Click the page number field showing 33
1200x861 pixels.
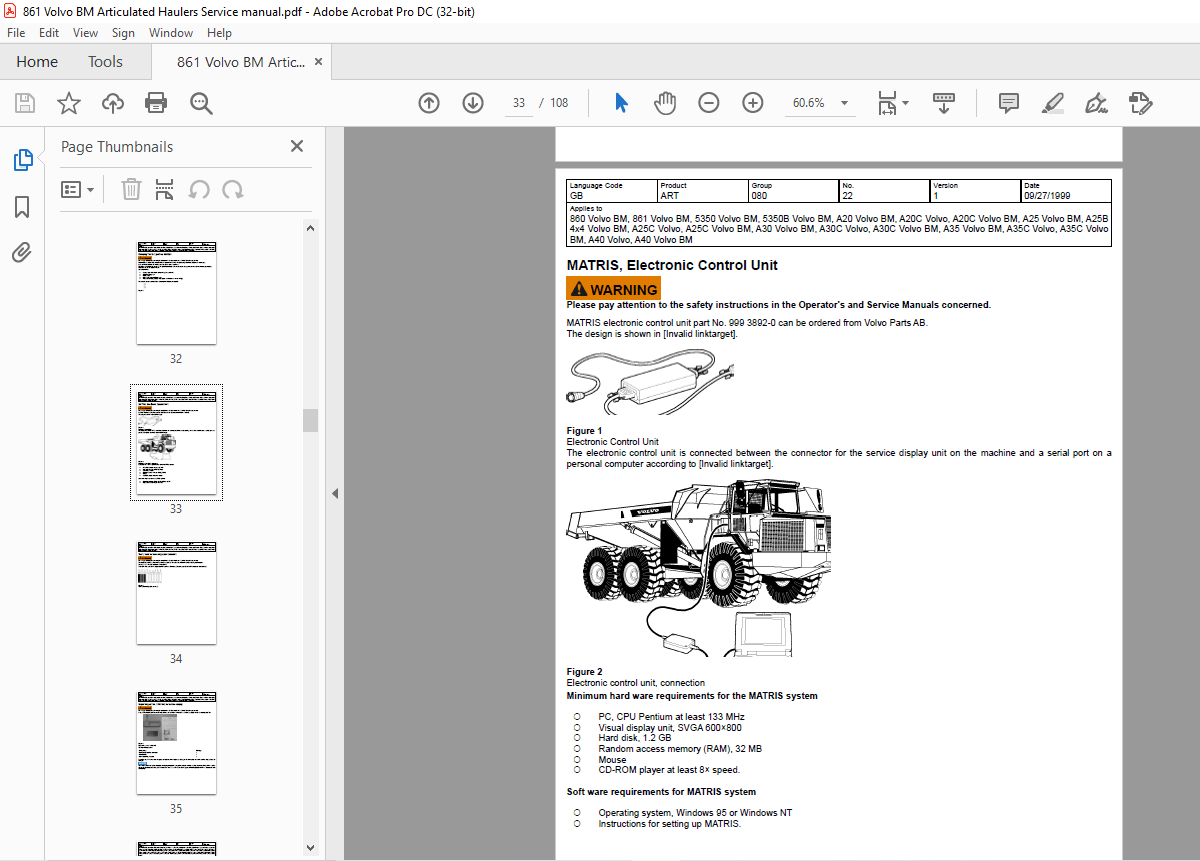(x=518, y=103)
